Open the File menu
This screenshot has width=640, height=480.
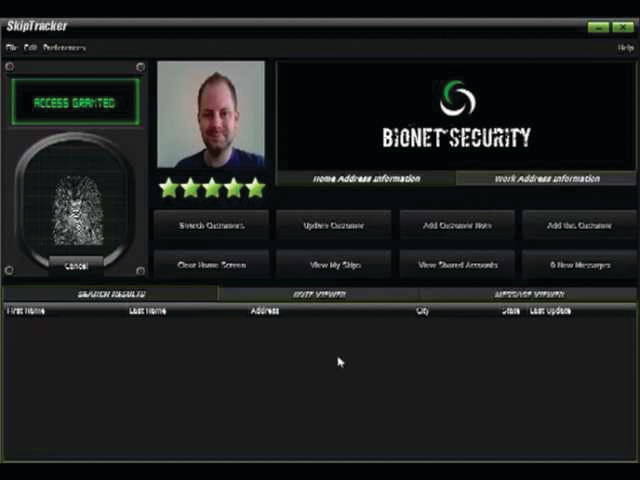[x=11, y=47]
